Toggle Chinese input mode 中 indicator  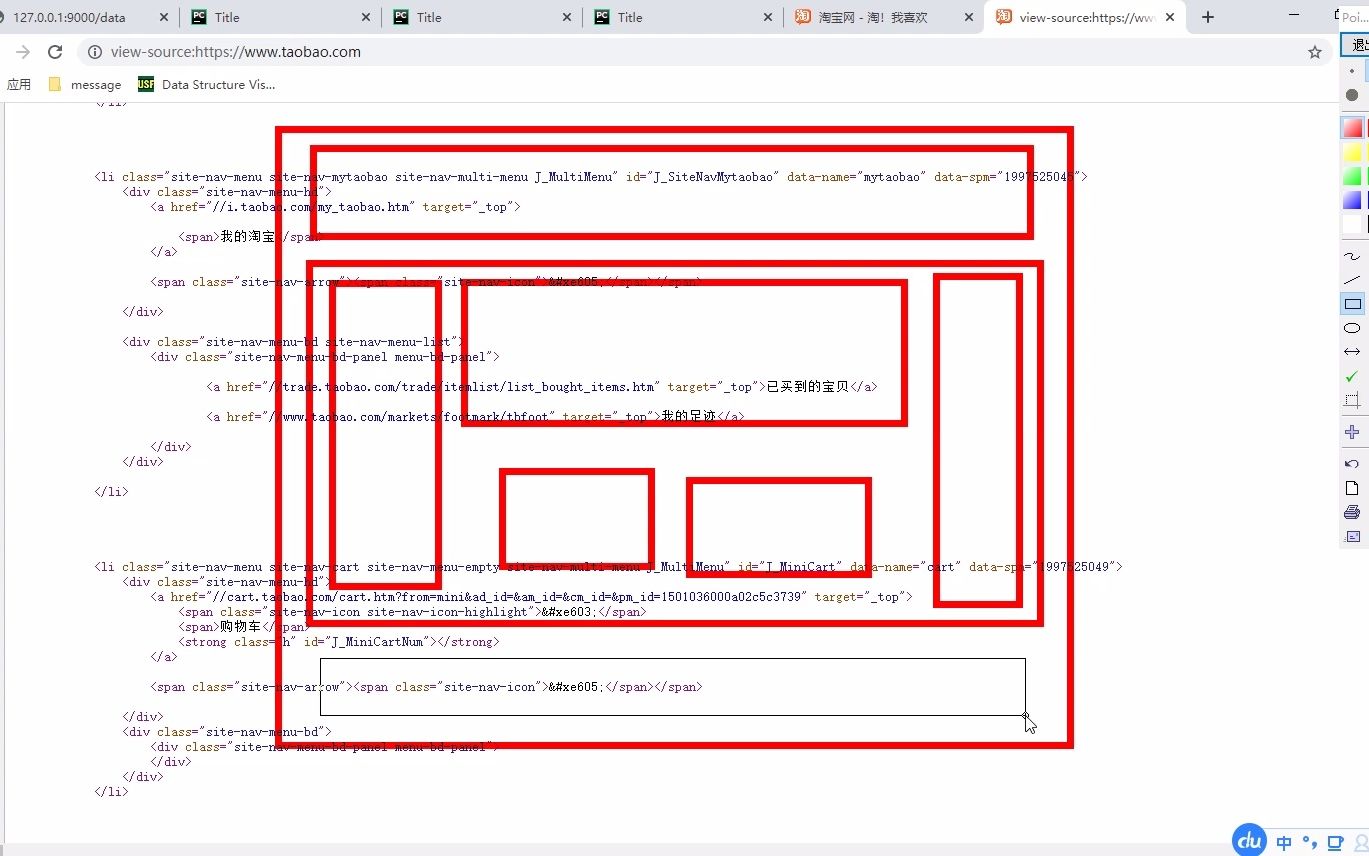pyautogui.click(x=1284, y=843)
